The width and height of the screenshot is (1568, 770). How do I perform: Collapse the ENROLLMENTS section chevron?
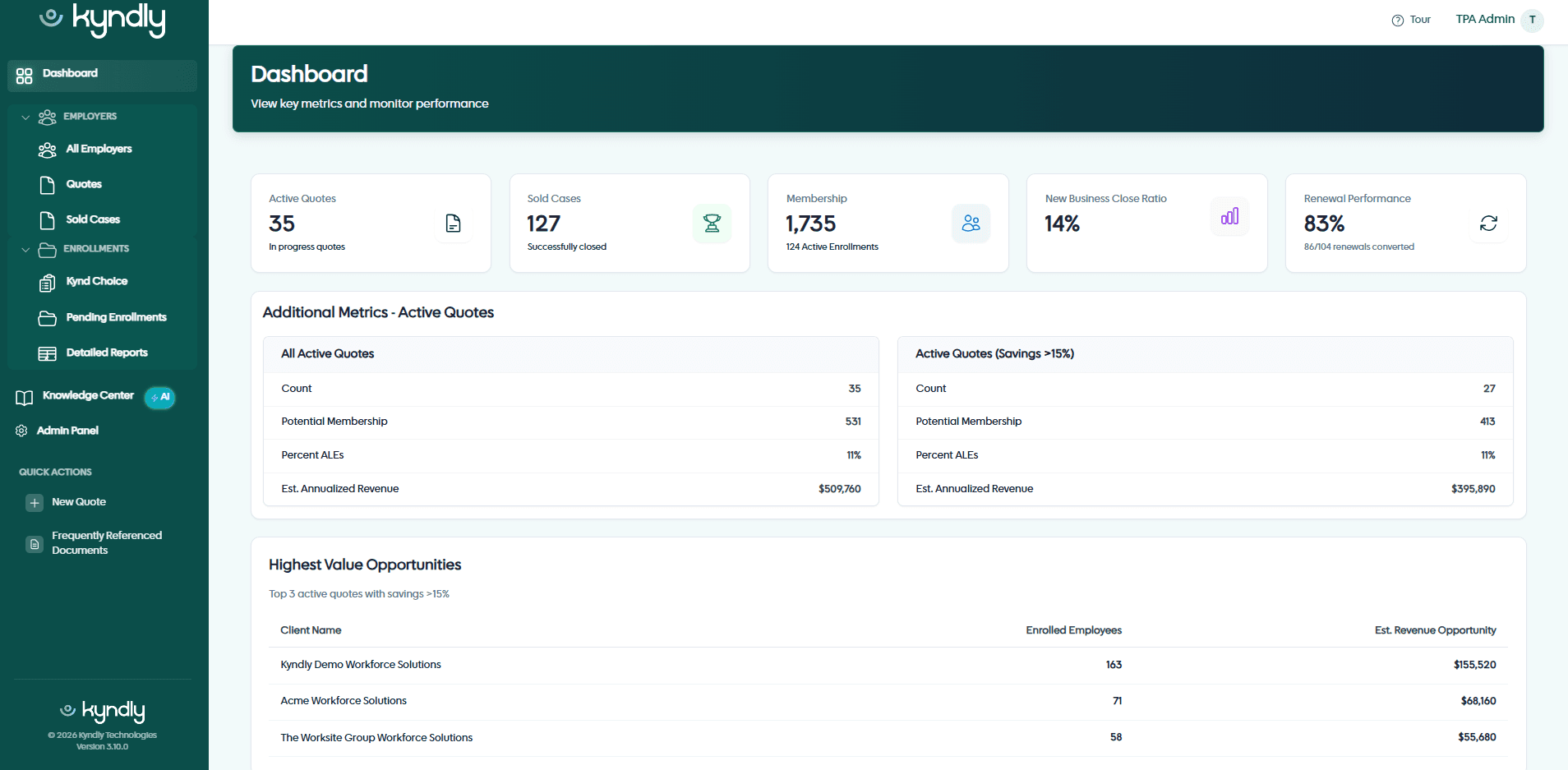click(25, 249)
